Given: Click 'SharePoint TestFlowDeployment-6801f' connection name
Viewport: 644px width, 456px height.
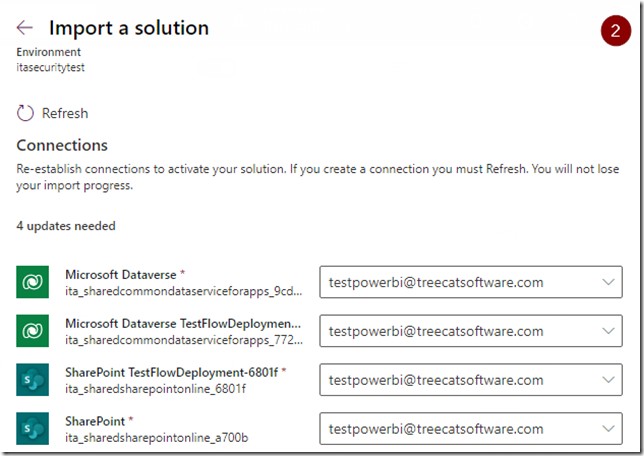Looking at the screenshot, I should point(172,373).
